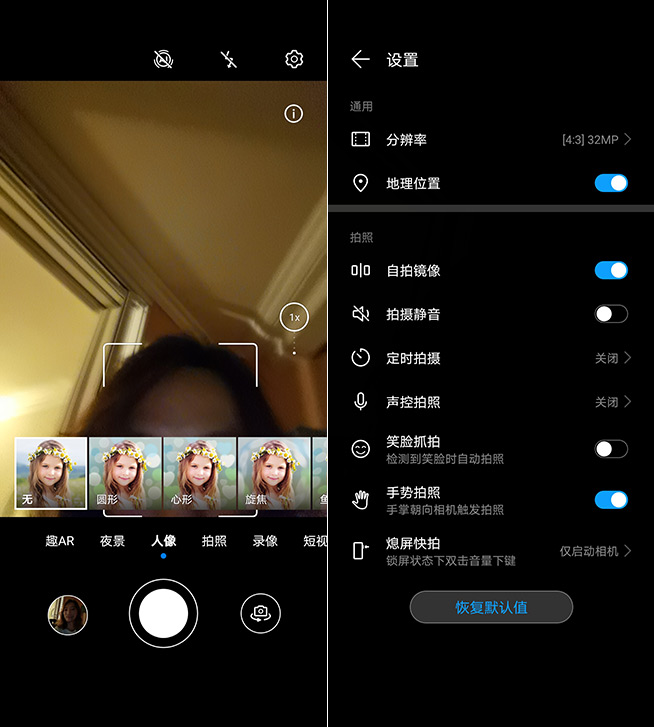Viewport: 654px width, 727px height.
Task: Tap the info icon on viewfinder
Action: coord(293,114)
